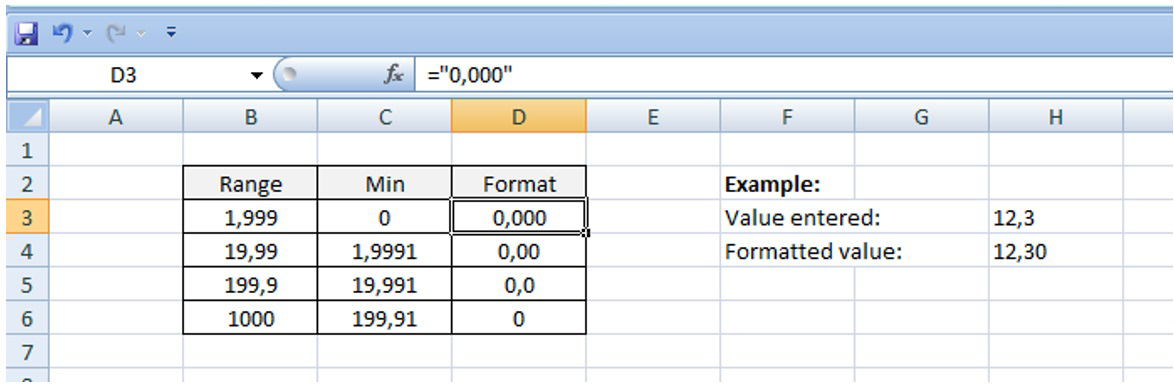Select column E header
The height and width of the screenshot is (385, 1174).
click(653, 117)
